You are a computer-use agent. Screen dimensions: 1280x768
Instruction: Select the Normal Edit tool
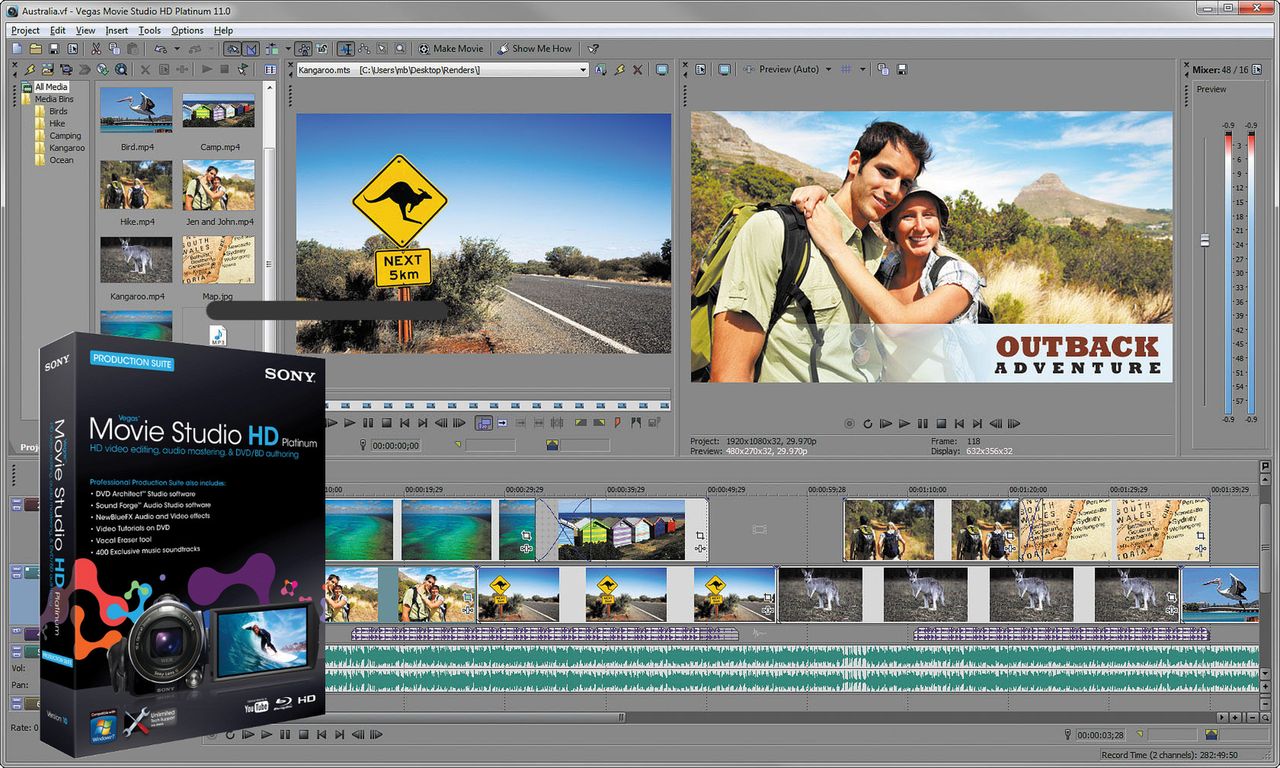(346, 48)
